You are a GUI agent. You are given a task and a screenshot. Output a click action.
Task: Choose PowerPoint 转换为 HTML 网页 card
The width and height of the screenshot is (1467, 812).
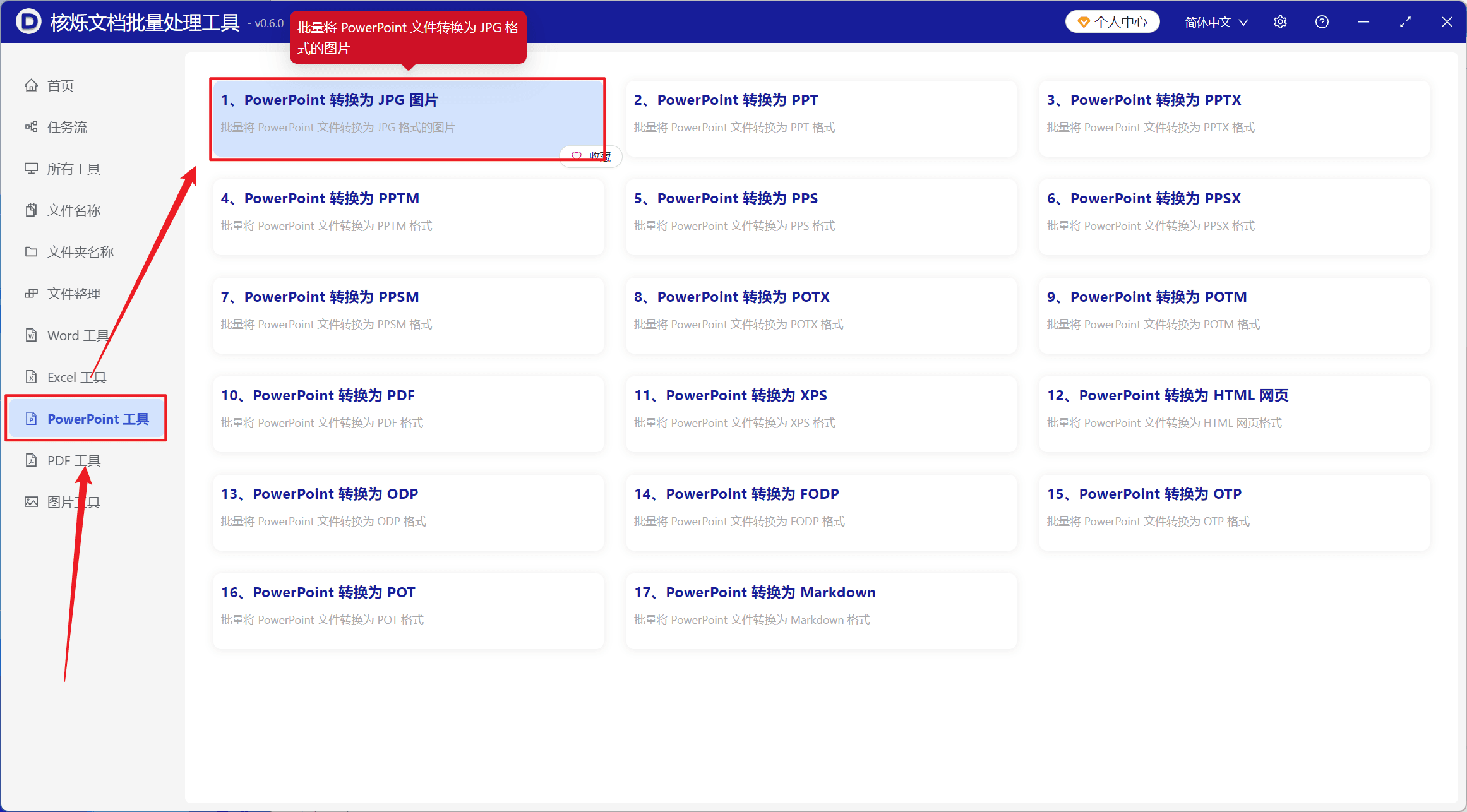(x=1234, y=414)
